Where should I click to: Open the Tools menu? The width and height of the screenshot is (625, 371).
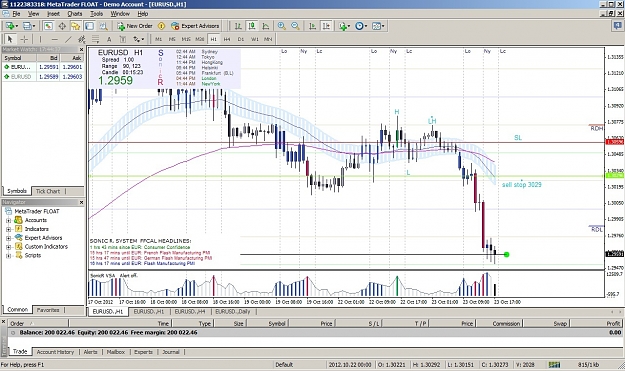click(96, 14)
